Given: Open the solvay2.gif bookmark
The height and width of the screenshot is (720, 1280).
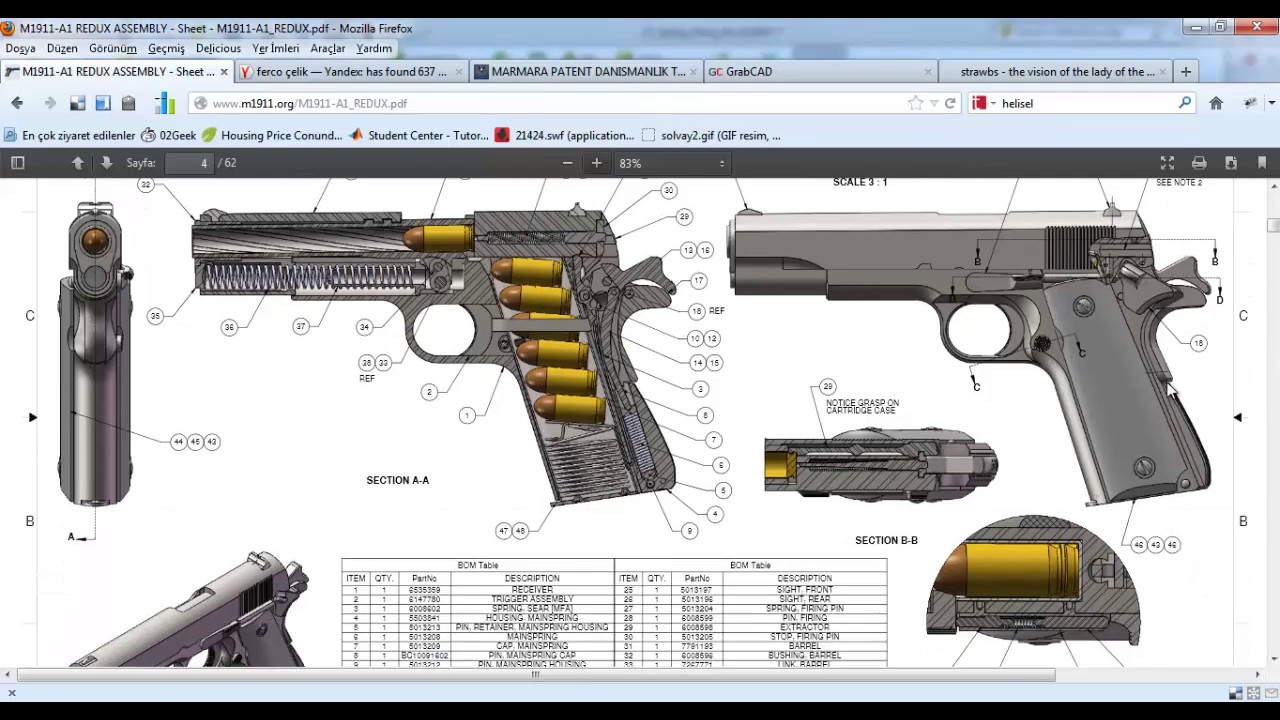Looking at the screenshot, I should (711, 135).
